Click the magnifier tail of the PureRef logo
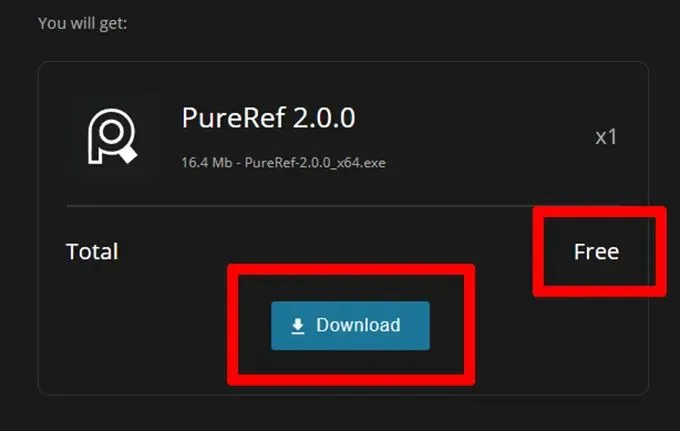 click(x=128, y=154)
